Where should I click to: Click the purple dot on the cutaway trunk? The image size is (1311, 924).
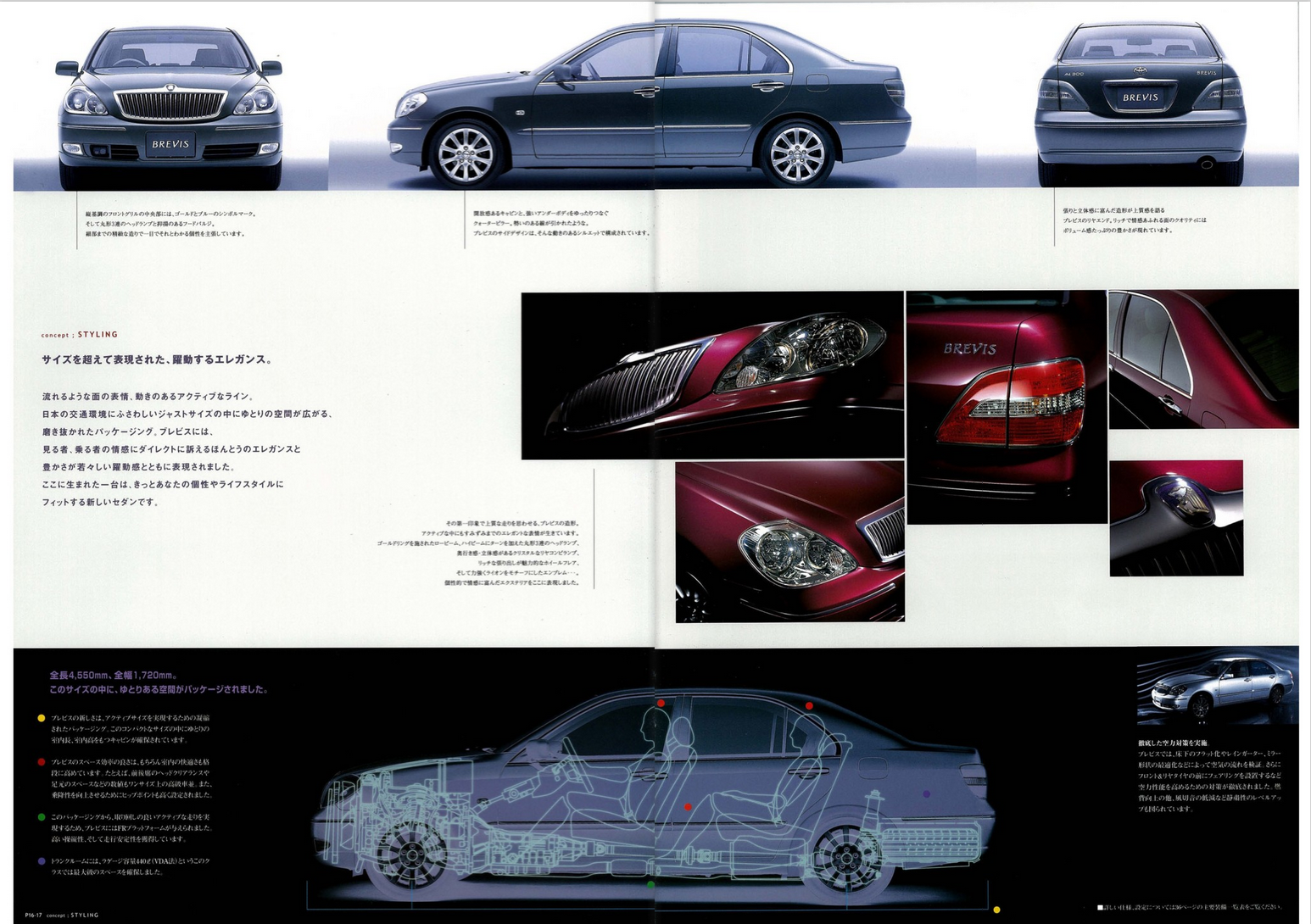click(x=926, y=794)
